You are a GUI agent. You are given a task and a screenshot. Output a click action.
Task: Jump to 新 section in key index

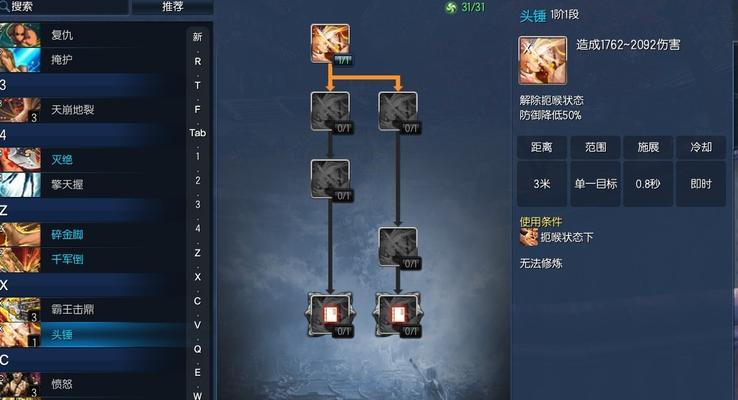pyautogui.click(x=198, y=37)
